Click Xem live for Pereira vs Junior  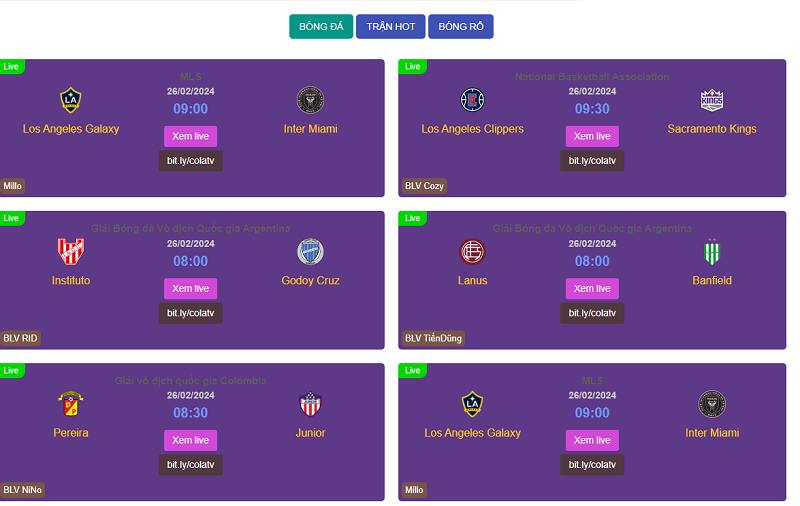(x=190, y=440)
